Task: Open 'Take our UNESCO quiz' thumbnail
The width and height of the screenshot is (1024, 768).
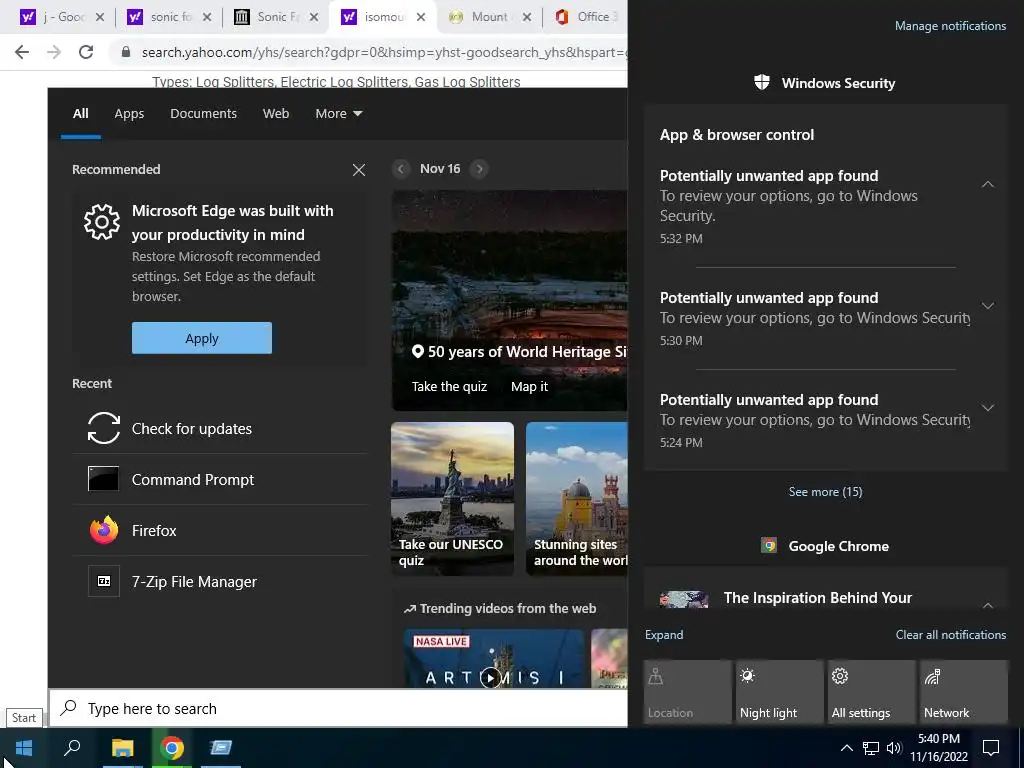Action: tap(453, 499)
